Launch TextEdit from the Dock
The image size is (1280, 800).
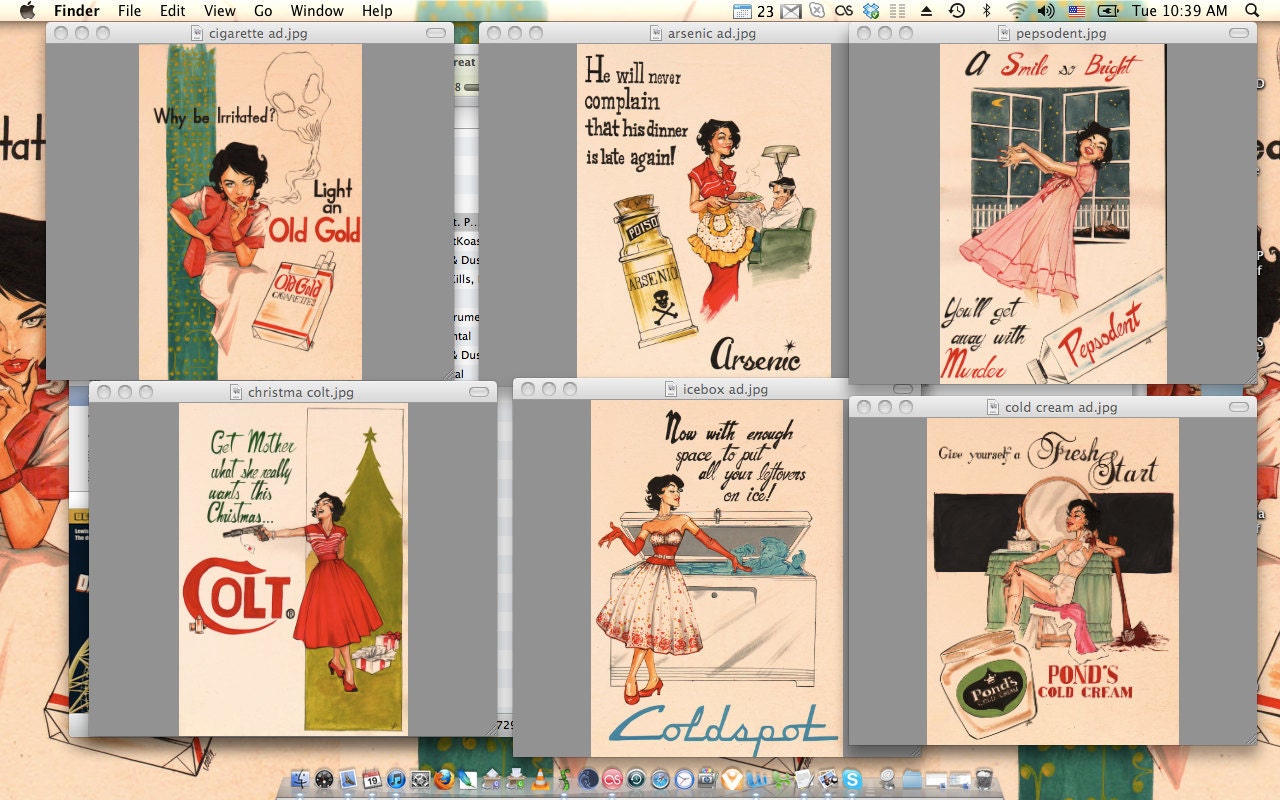[803, 779]
